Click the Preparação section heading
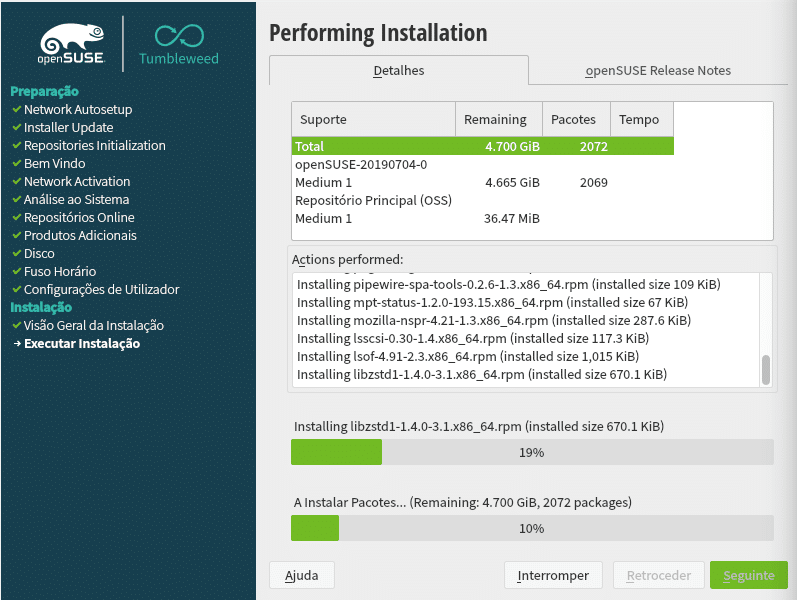This screenshot has width=797, height=600. point(44,92)
